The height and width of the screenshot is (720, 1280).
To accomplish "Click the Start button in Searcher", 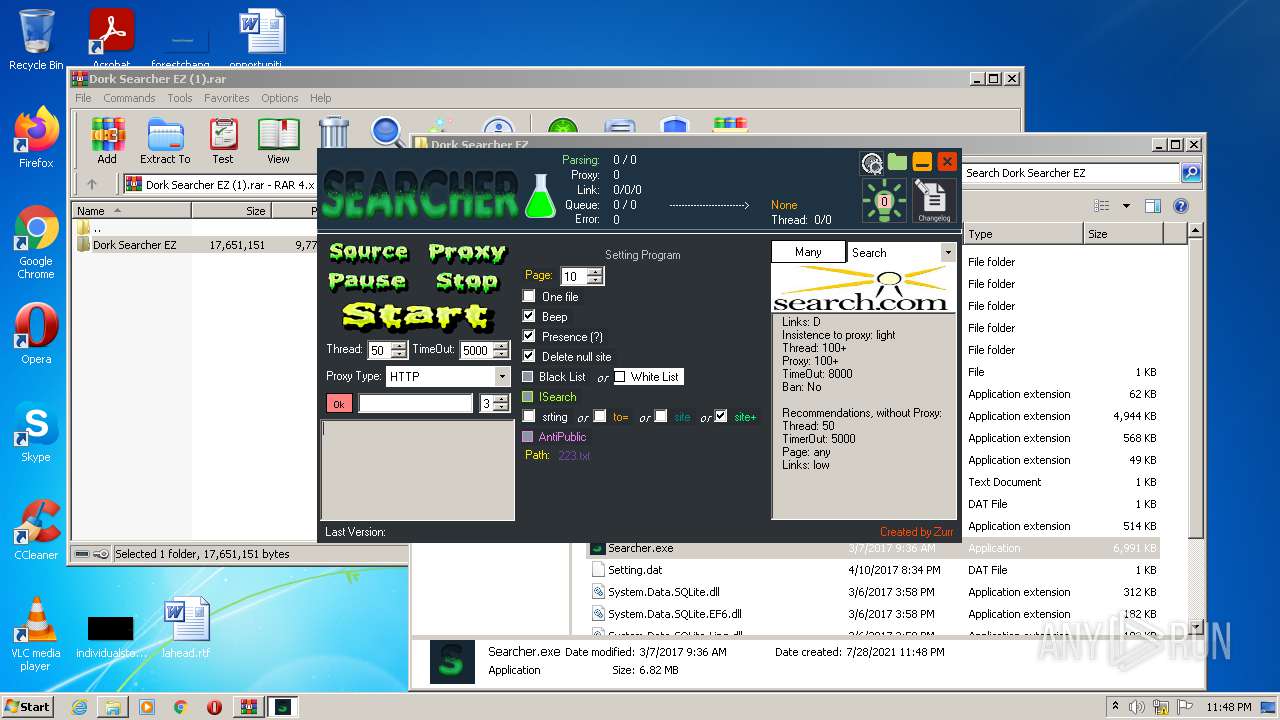I will [x=416, y=316].
